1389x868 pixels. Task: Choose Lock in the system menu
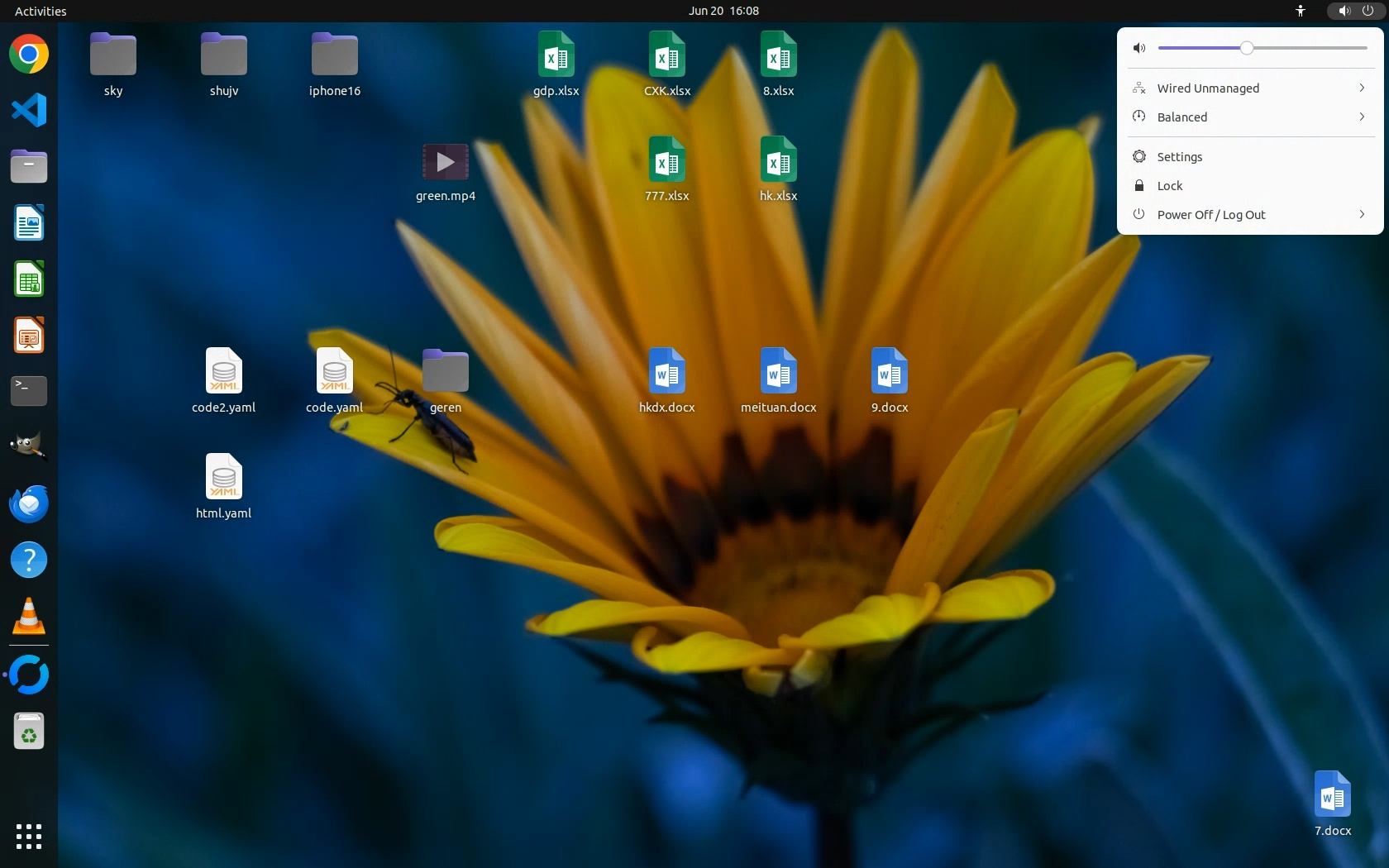[x=1169, y=186]
